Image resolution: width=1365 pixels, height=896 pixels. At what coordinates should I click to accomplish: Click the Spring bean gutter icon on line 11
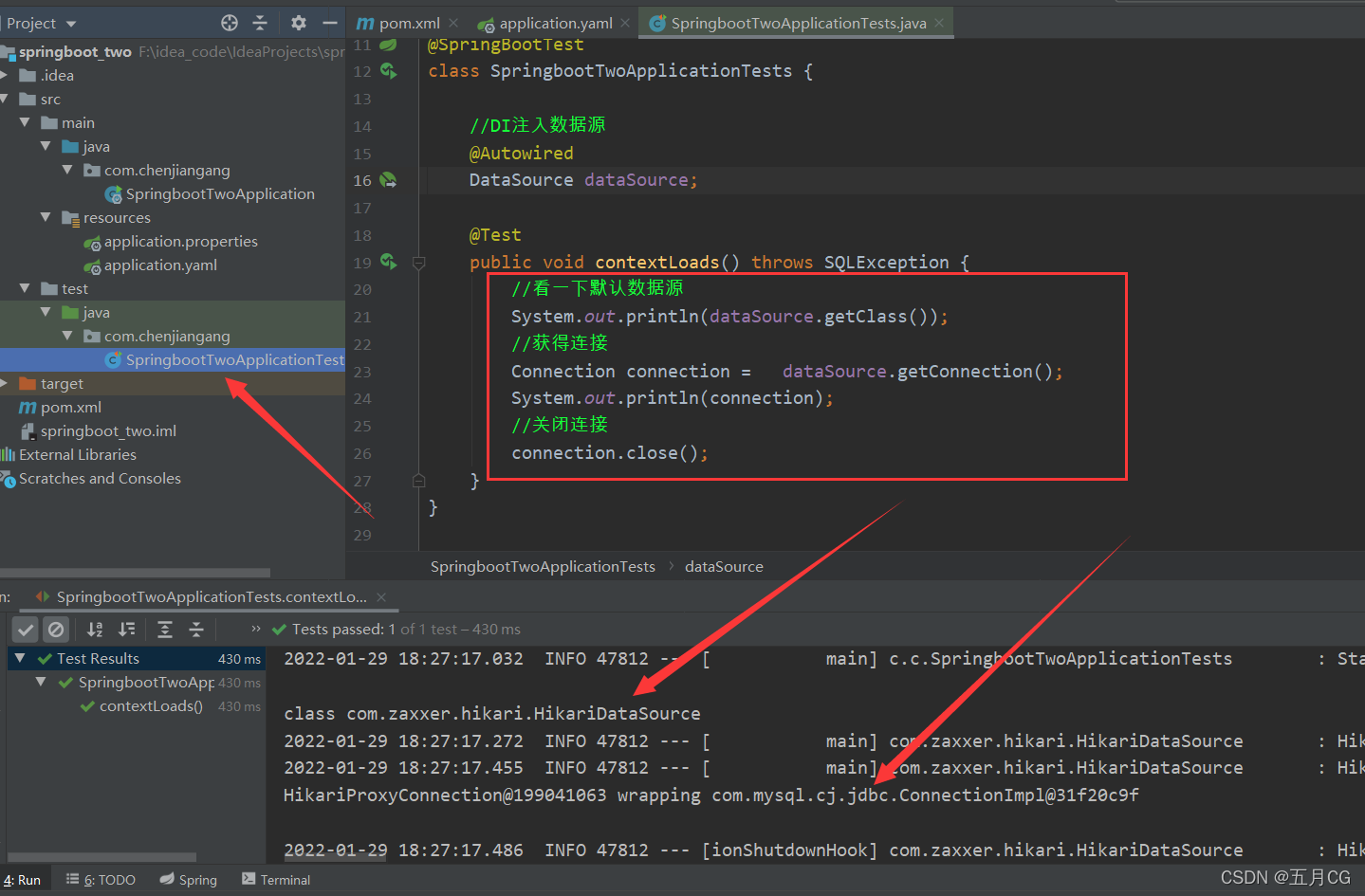coord(389,45)
